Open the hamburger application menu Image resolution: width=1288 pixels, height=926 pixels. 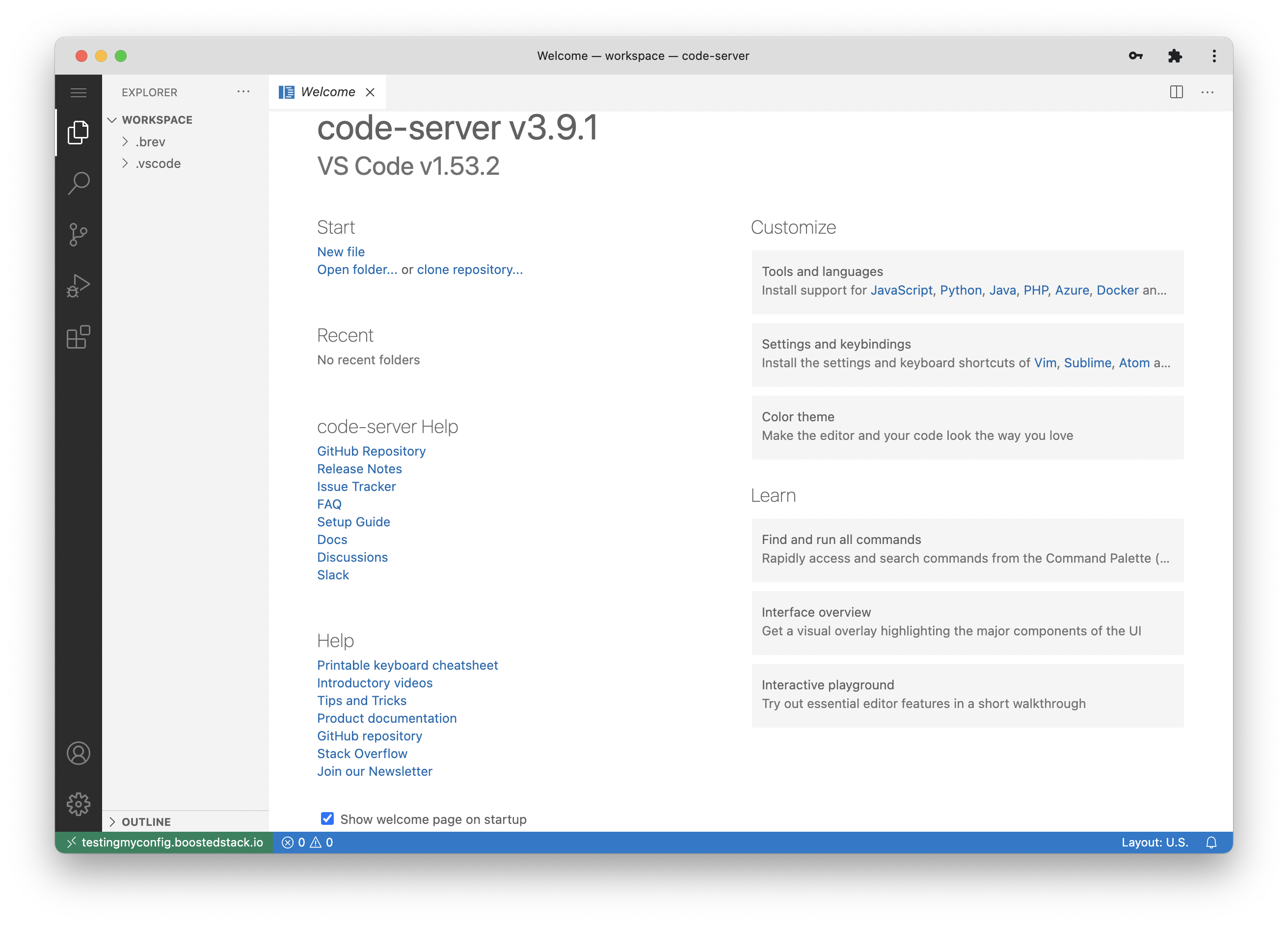pyautogui.click(x=79, y=93)
